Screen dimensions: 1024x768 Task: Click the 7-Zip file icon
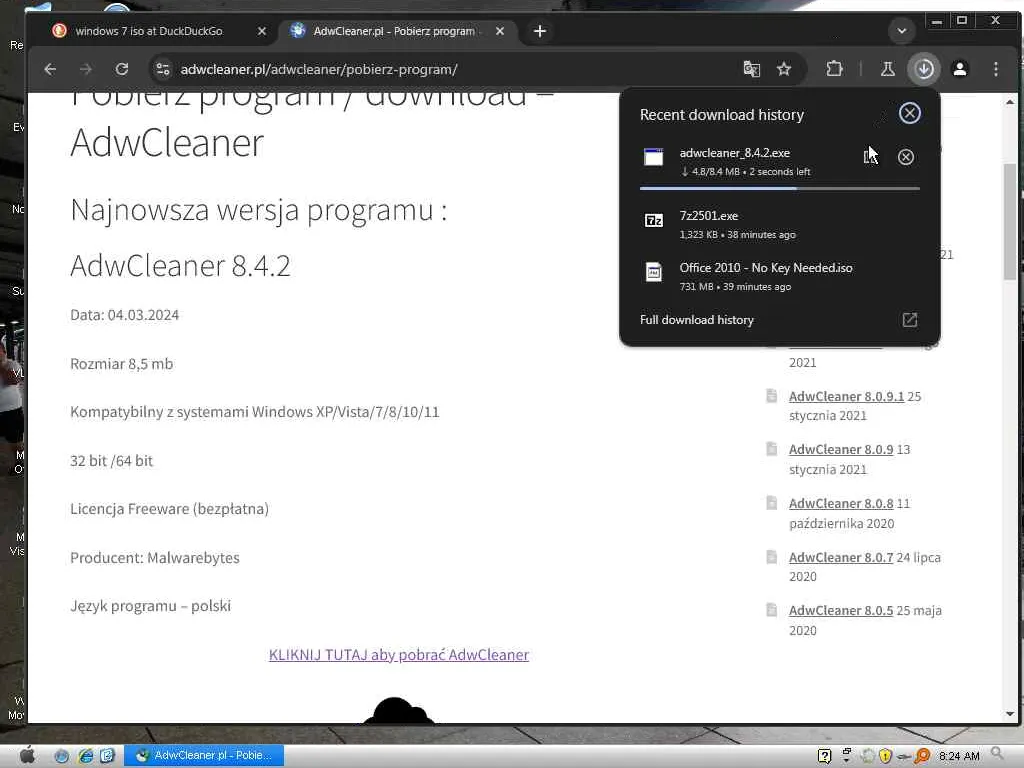pos(654,220)
